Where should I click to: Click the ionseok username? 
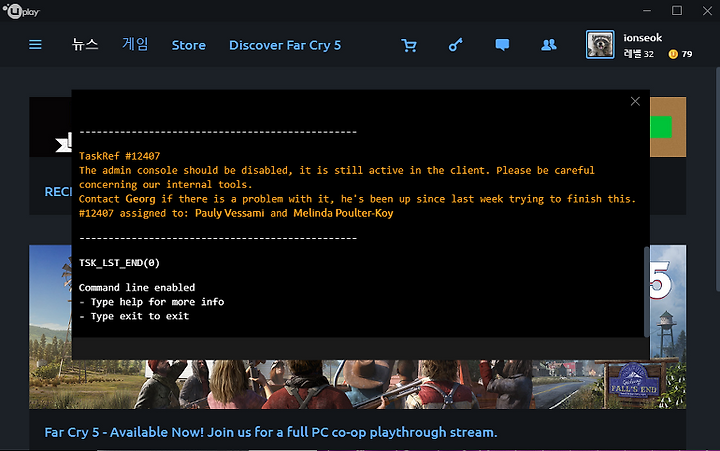(642, 38)
